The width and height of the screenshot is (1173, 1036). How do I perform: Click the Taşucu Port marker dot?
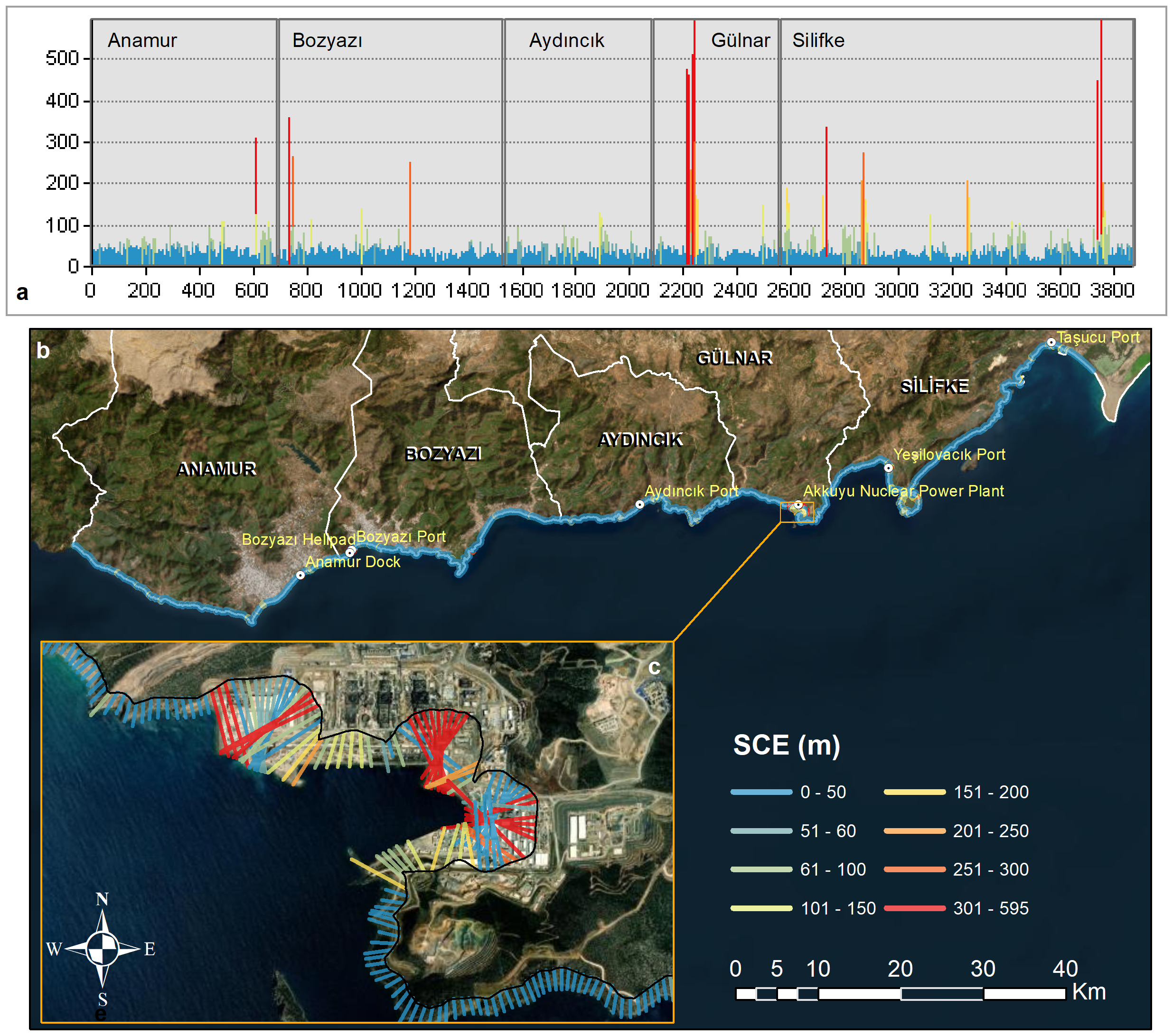point(1051,342)
